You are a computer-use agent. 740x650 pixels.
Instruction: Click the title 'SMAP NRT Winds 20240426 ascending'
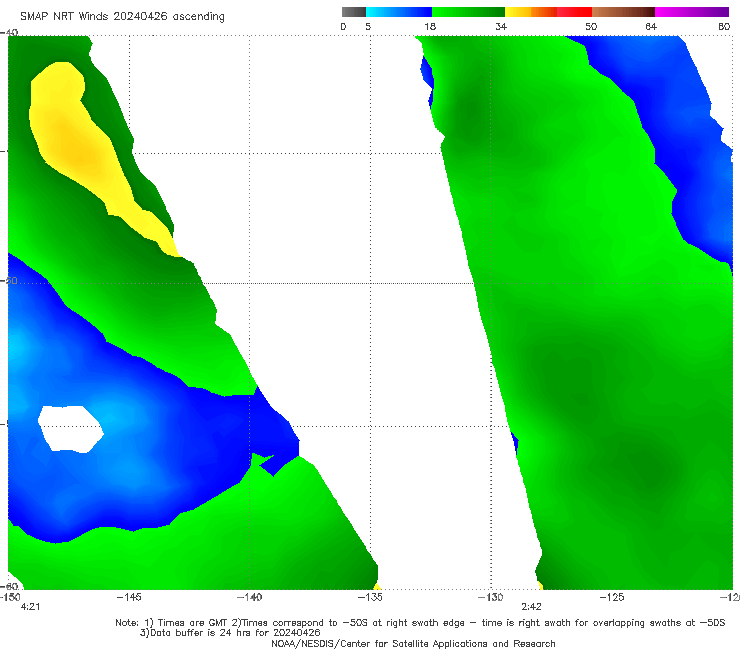[122, 16]
